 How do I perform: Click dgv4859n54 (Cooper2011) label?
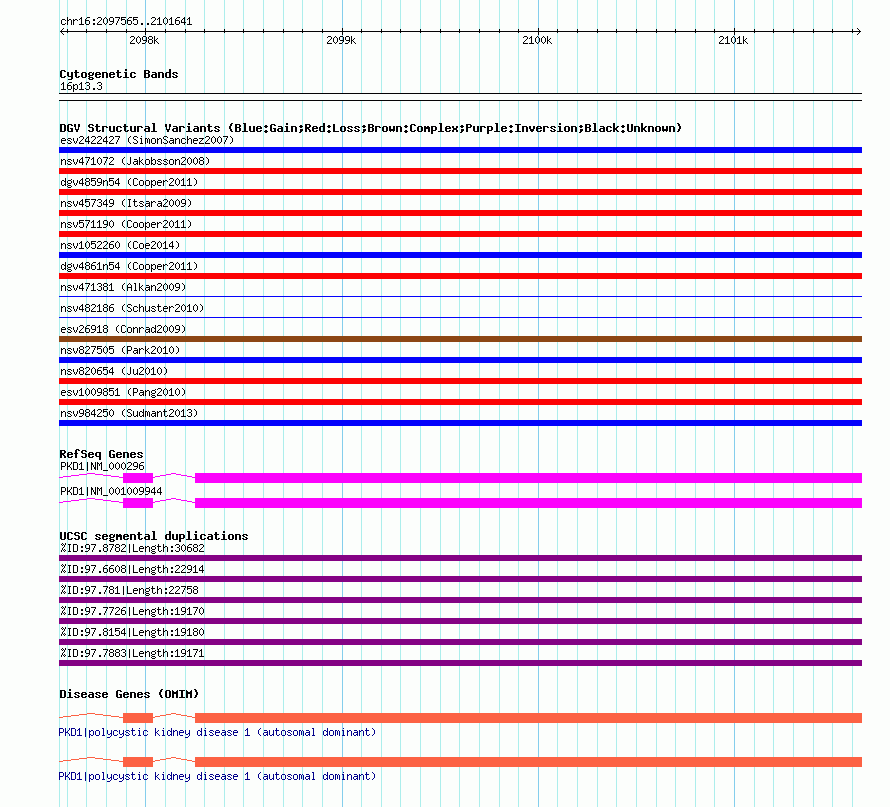coord(129,182)
